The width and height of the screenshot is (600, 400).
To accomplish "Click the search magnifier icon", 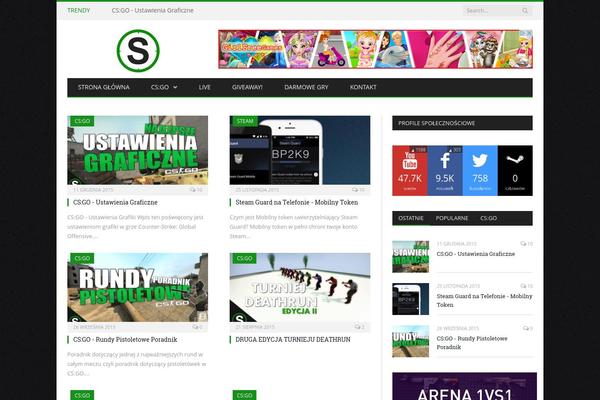I will [525, 11].
